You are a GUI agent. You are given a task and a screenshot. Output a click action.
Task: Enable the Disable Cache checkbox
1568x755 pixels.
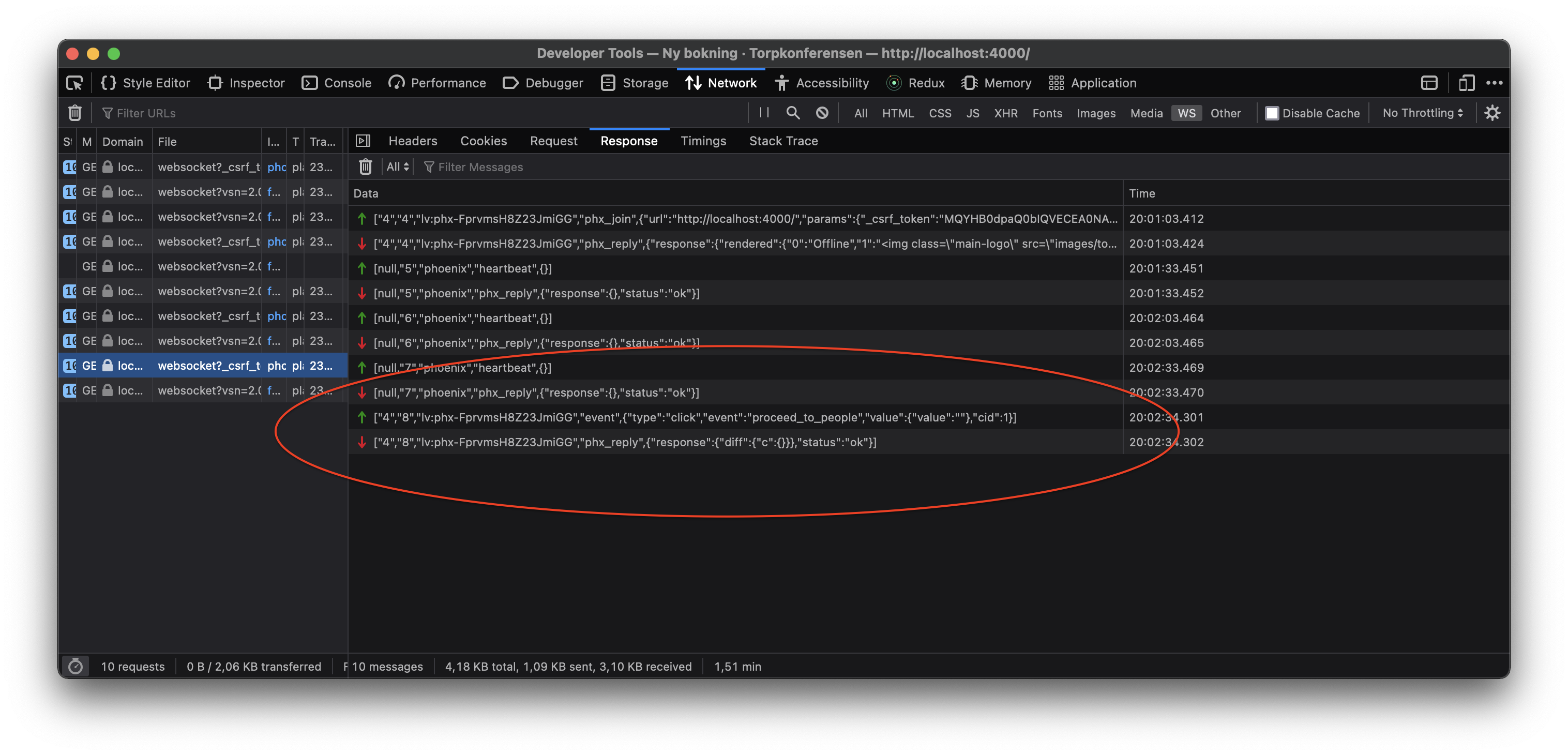[1272, 113]
